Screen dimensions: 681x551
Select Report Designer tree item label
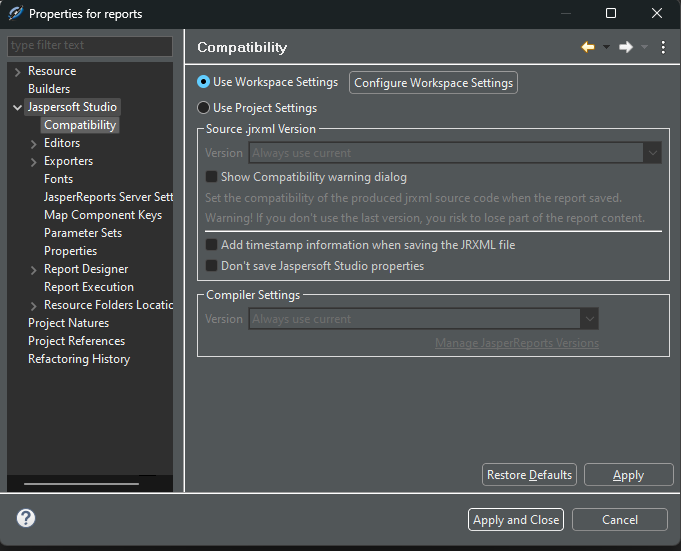pos(86,269)
